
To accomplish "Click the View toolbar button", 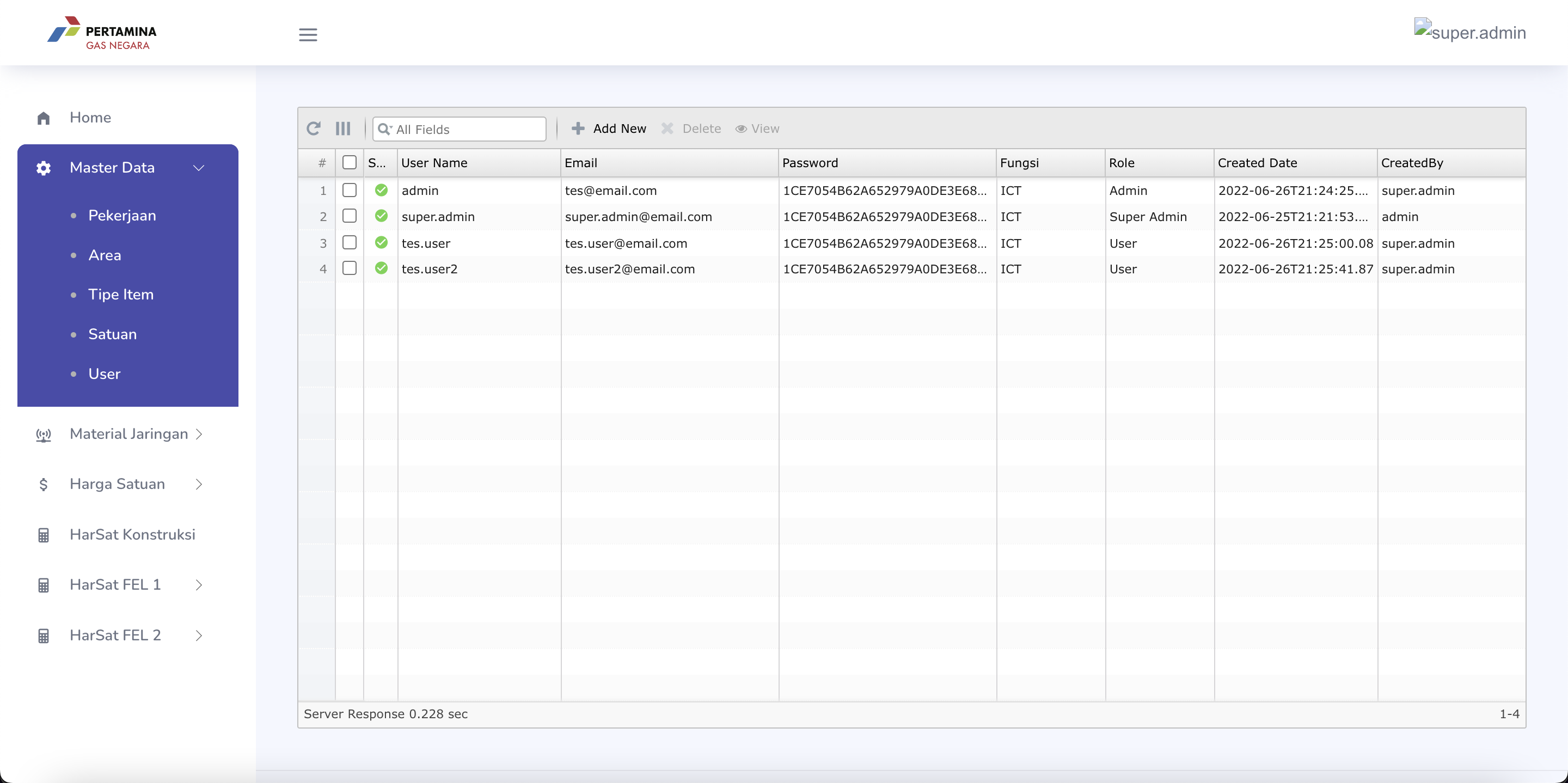I will click(757, 129).
